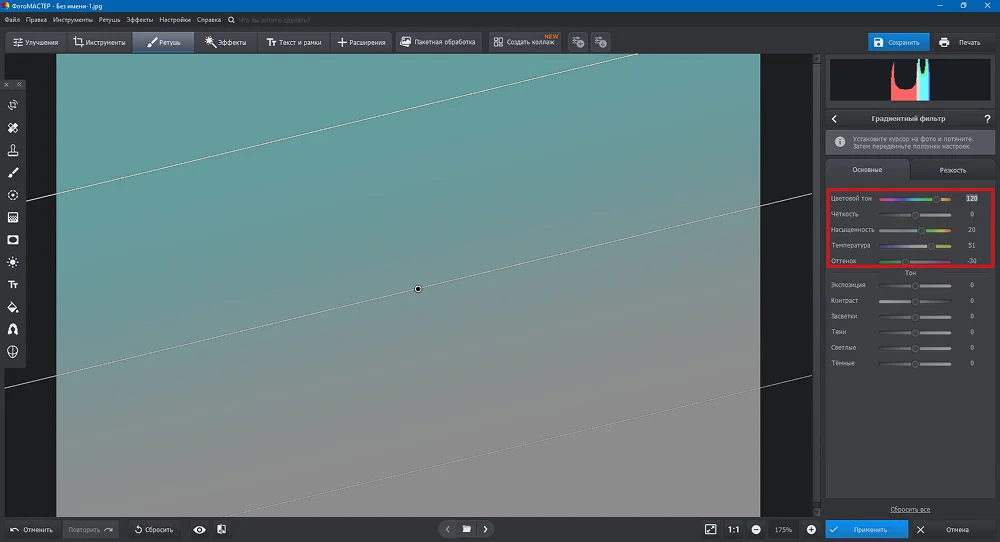Switch to the Ретушь toolbar tab
This screenshot has width=1000, height=542.
[164, 42]
